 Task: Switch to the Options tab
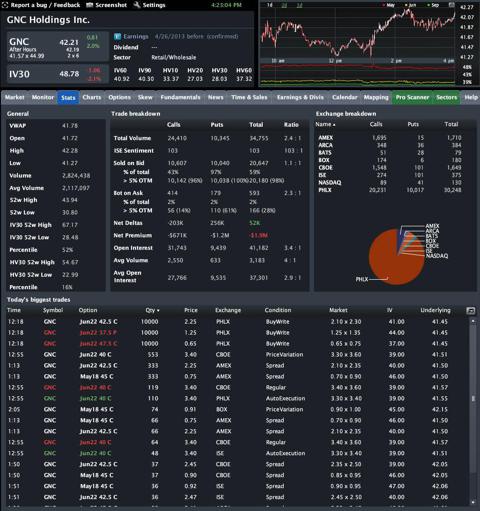(x=119, y=97)
